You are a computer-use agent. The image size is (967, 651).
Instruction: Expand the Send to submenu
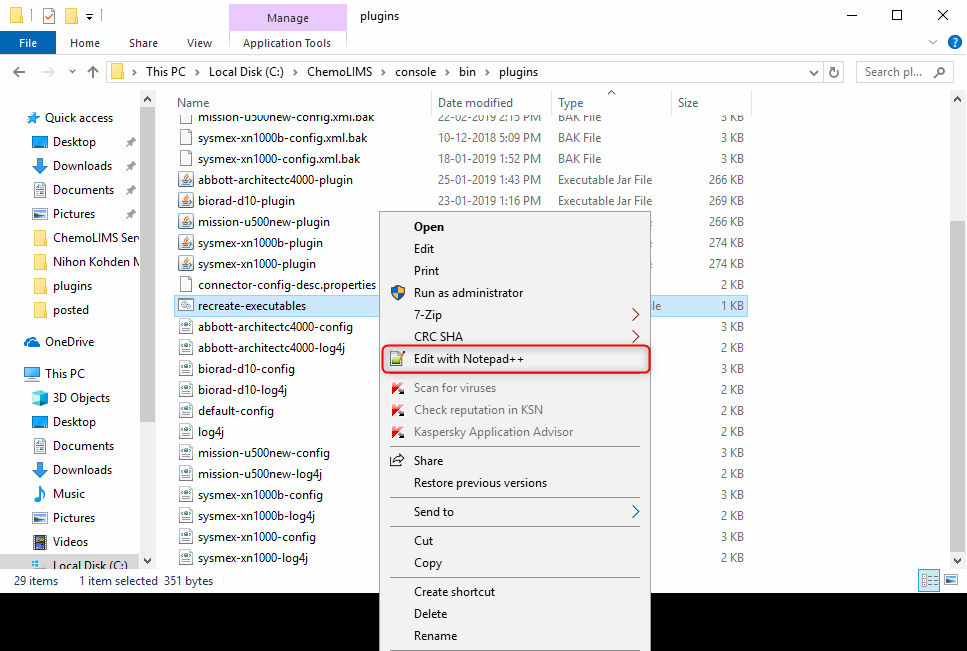(635, 512)
